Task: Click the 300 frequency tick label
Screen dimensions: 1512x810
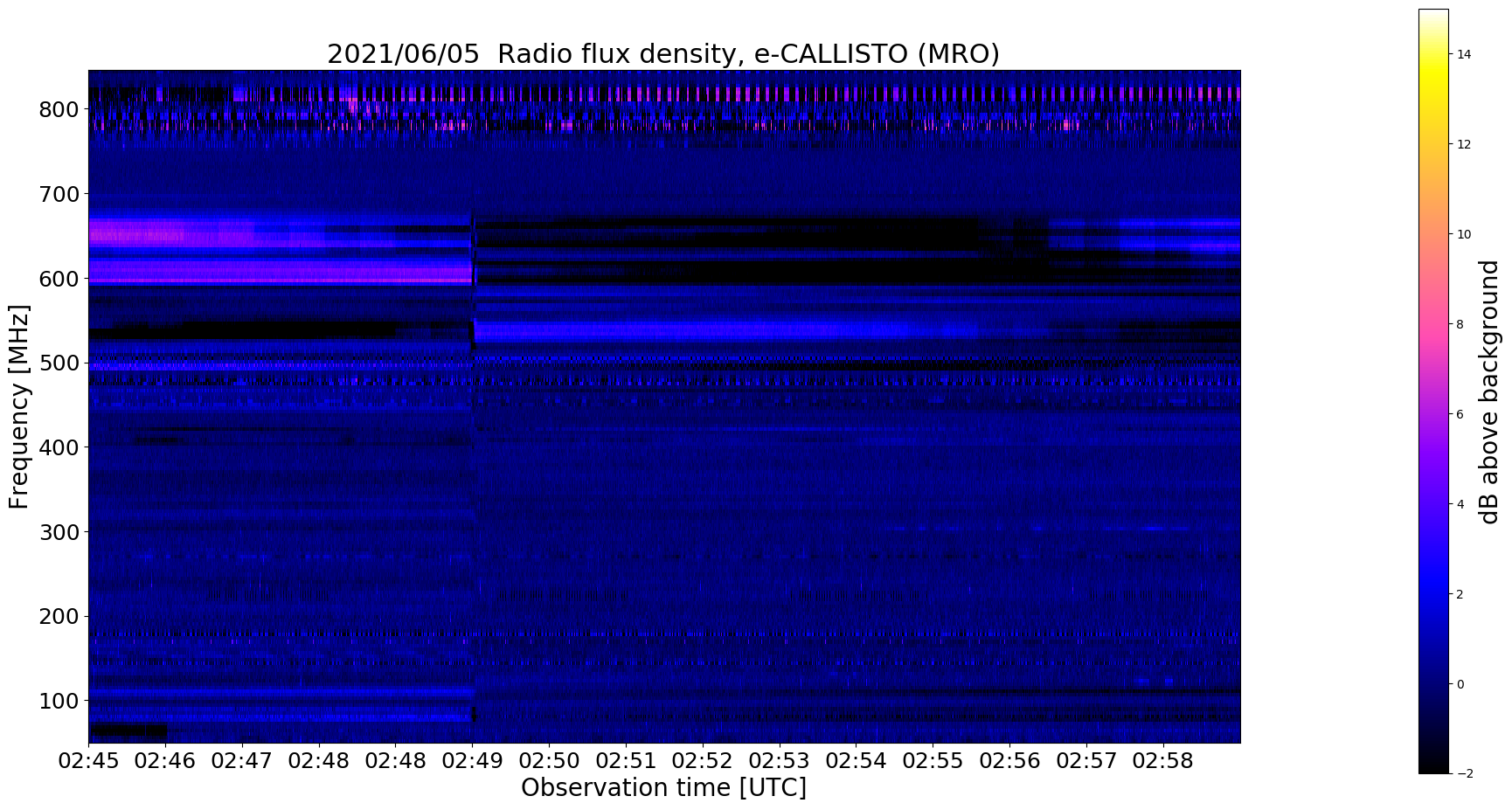Action: (60, 532)
